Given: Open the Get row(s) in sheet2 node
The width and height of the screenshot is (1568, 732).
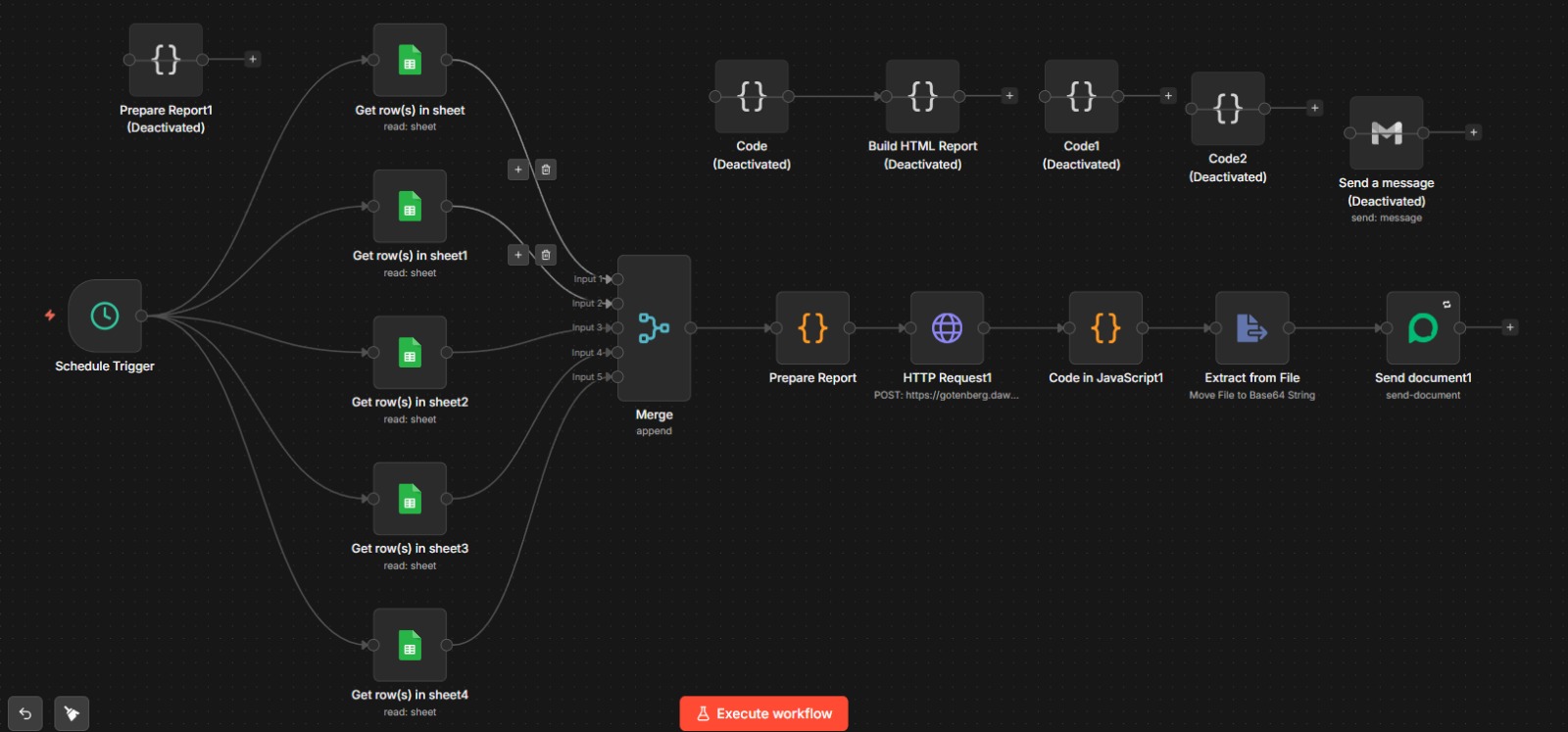Looking at the screenshot, I should click(410, 353).
